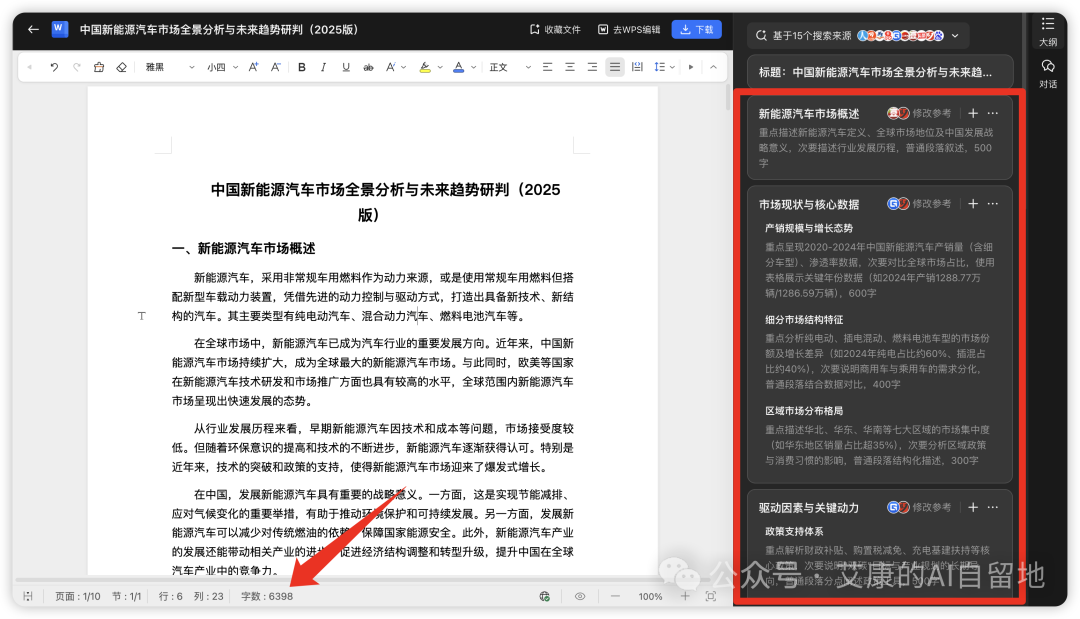Open the 大纲 outline panel
Viewport: 1080px width, 619px height.
(1048, 33)
